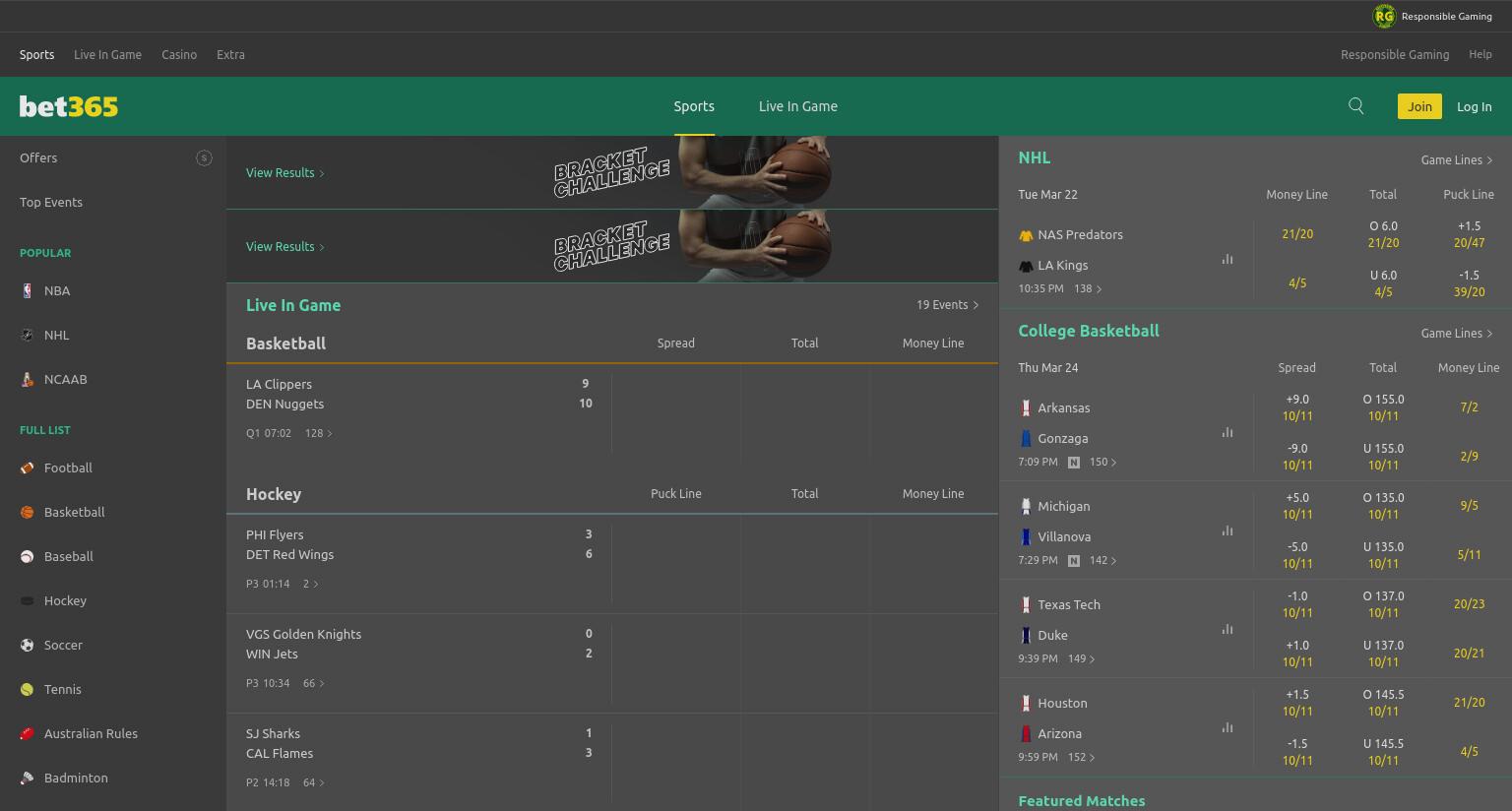The image size is (1512, 811).
Task: Expand the 19 Events live list
Action: coord(948,305)
